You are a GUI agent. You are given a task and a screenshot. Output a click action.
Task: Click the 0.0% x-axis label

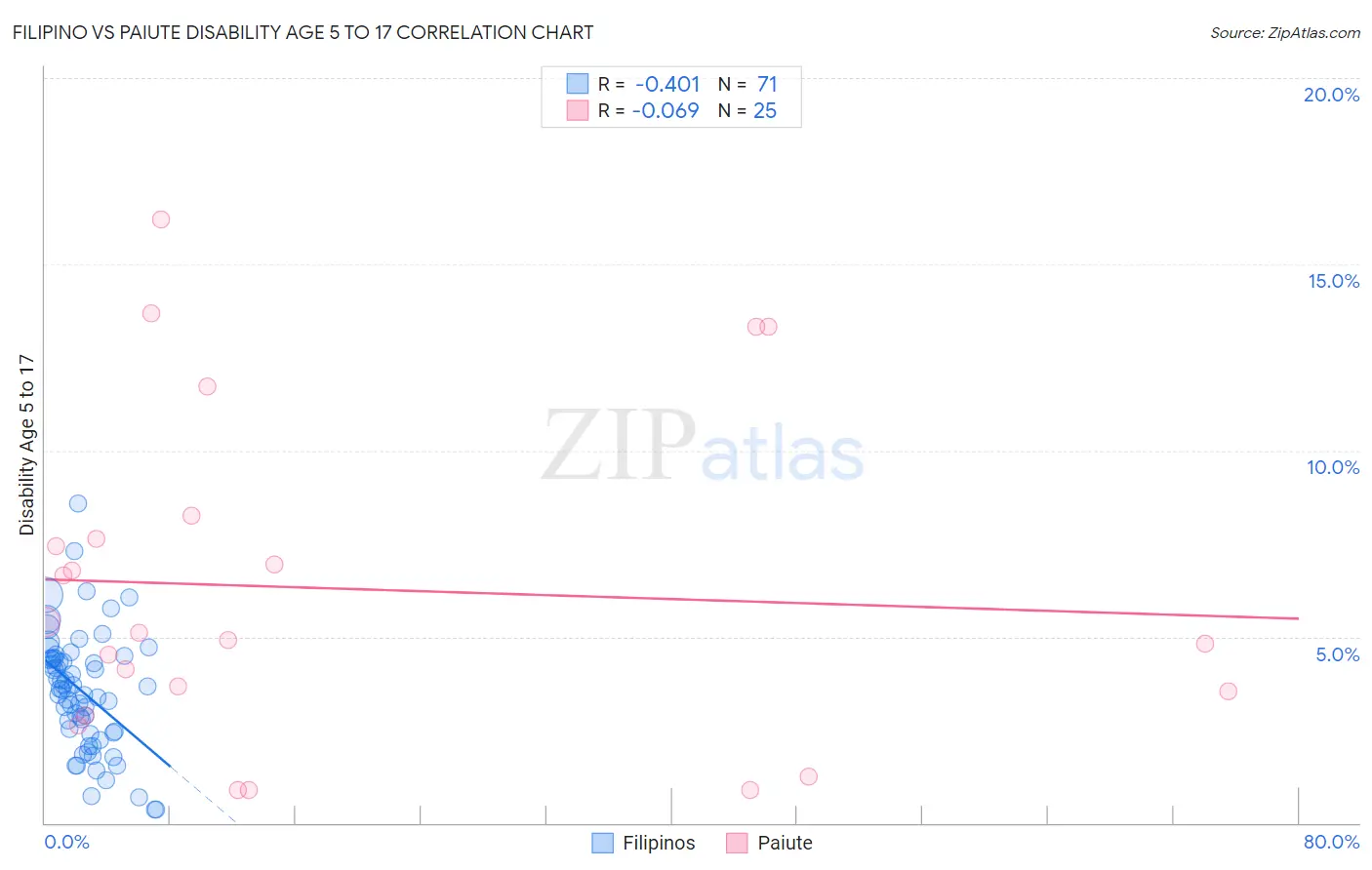(66, 842)
